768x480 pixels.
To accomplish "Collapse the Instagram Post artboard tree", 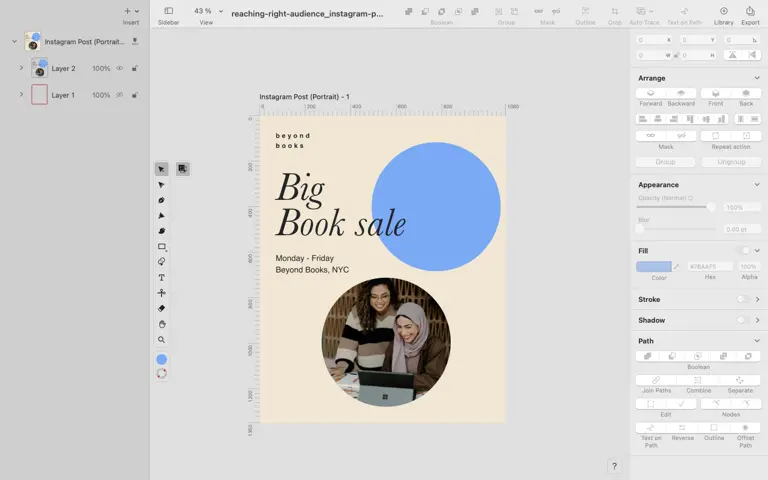I will click(14, 41).
